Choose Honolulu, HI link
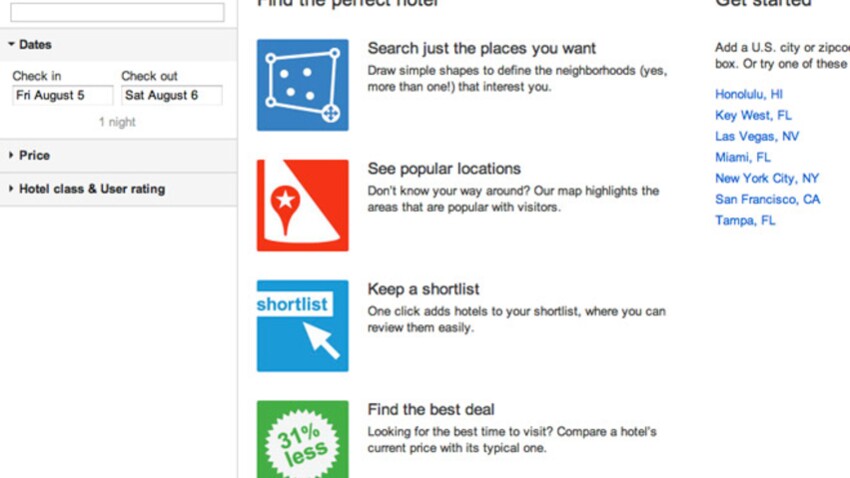This screenshot has width=850, height=478. pyautogui.click(x=749, y=94)
